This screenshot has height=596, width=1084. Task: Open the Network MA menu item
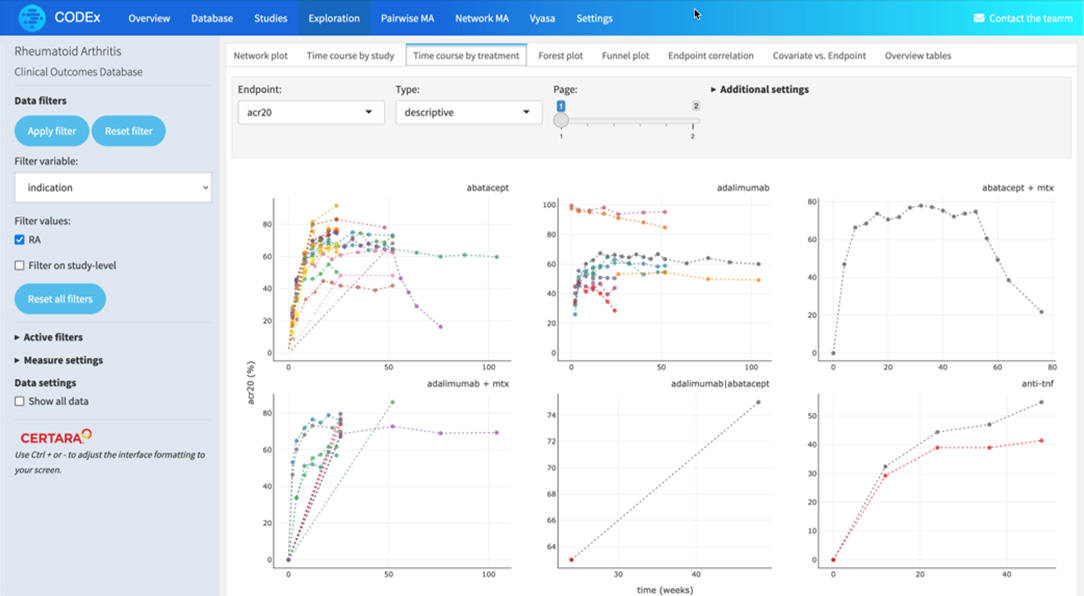point(482,18)
